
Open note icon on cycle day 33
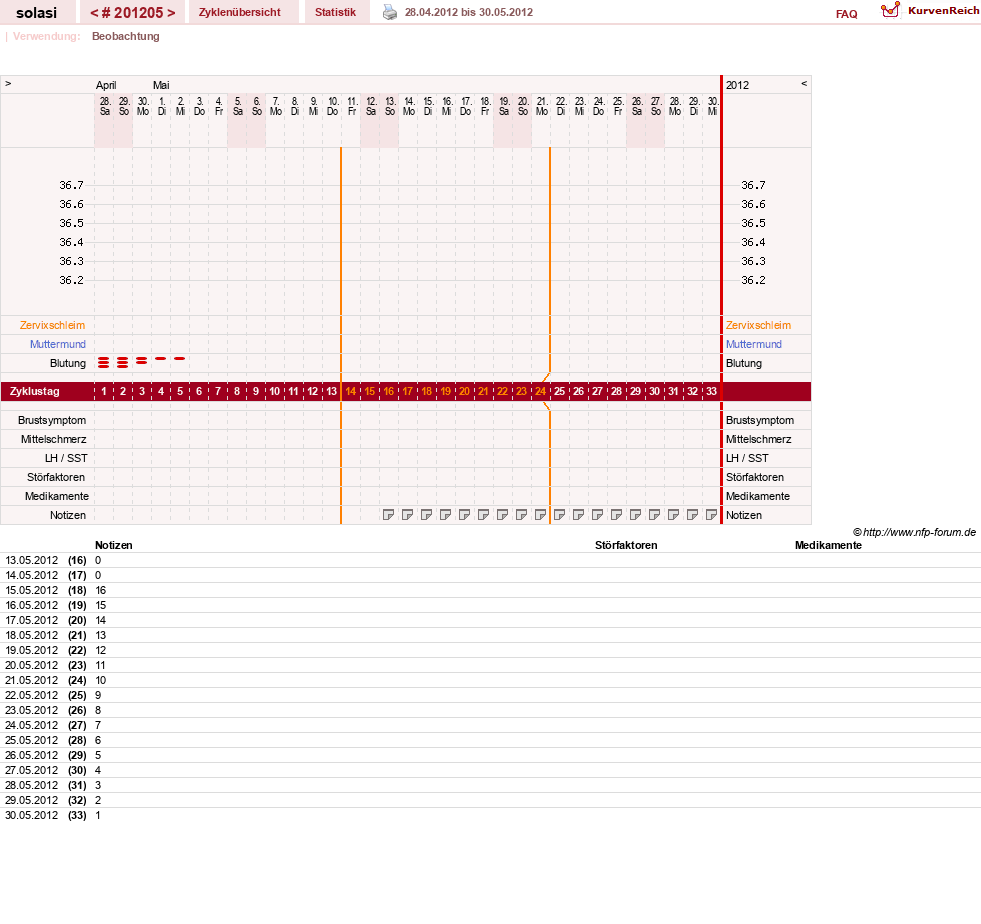coord(711,515)
